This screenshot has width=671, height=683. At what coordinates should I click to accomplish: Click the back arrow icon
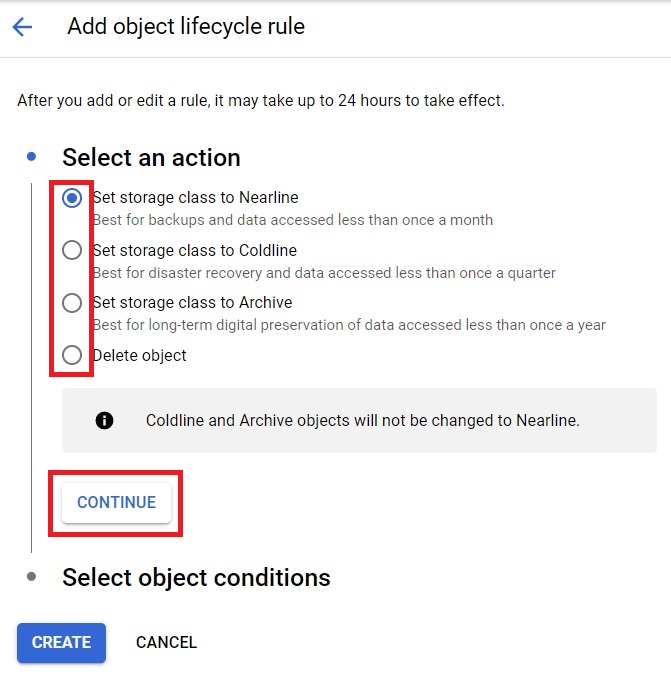pyautogui.click(x=22, y=27)
